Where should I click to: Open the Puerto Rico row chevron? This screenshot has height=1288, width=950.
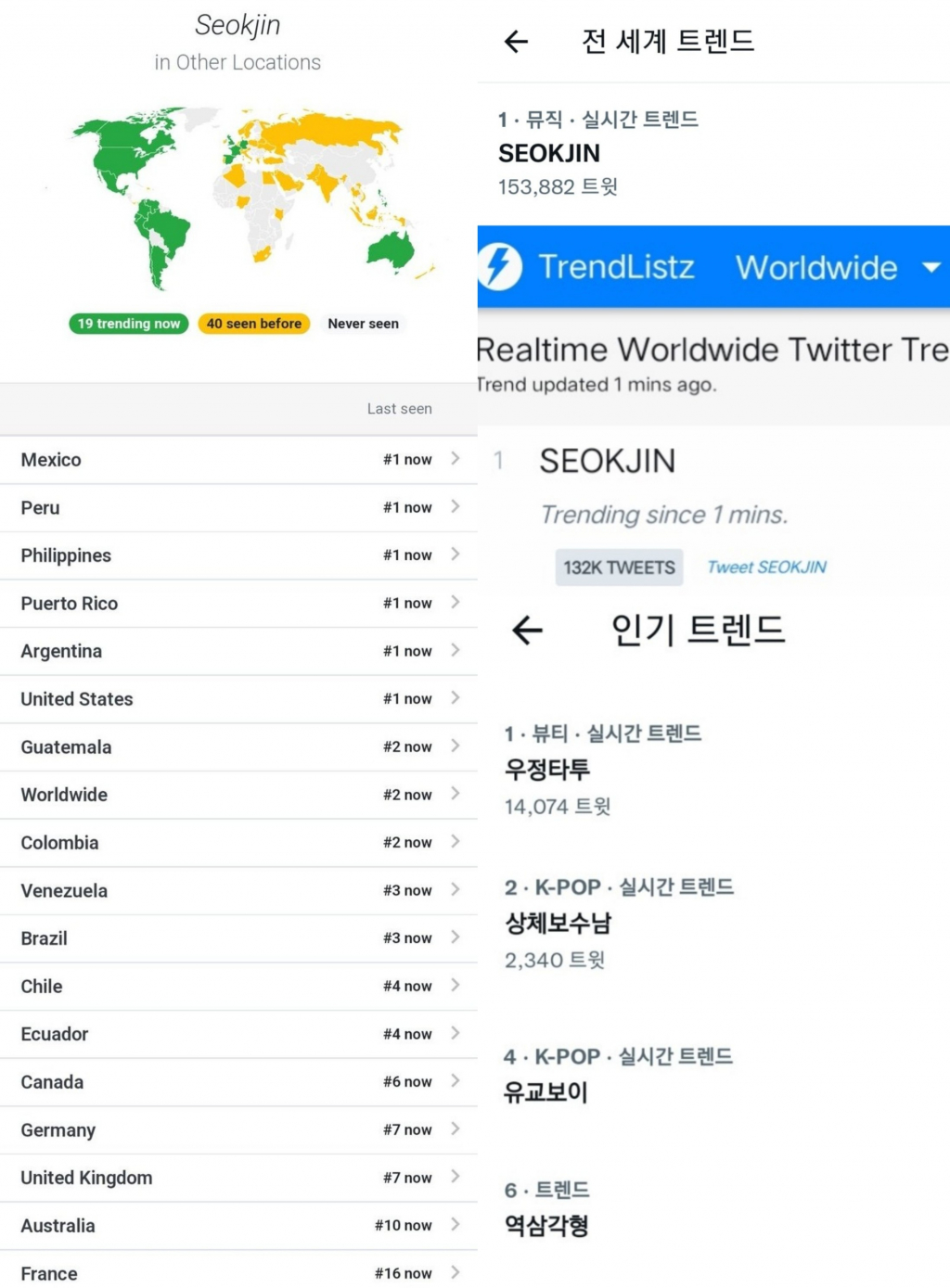456,602
